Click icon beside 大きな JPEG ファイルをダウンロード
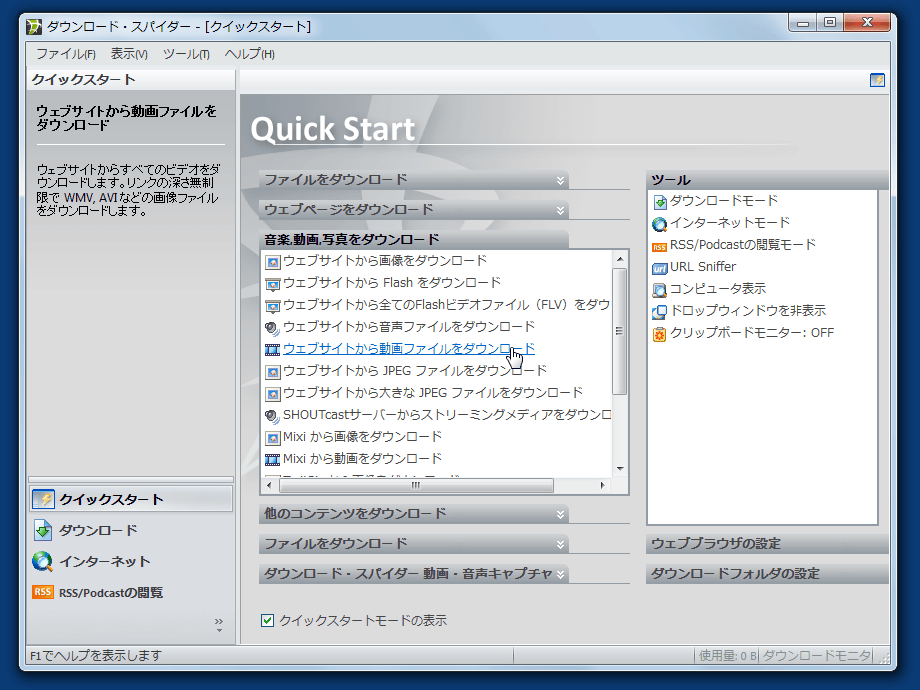The height and width of the screenshot is (690, 920). (272, 394)
